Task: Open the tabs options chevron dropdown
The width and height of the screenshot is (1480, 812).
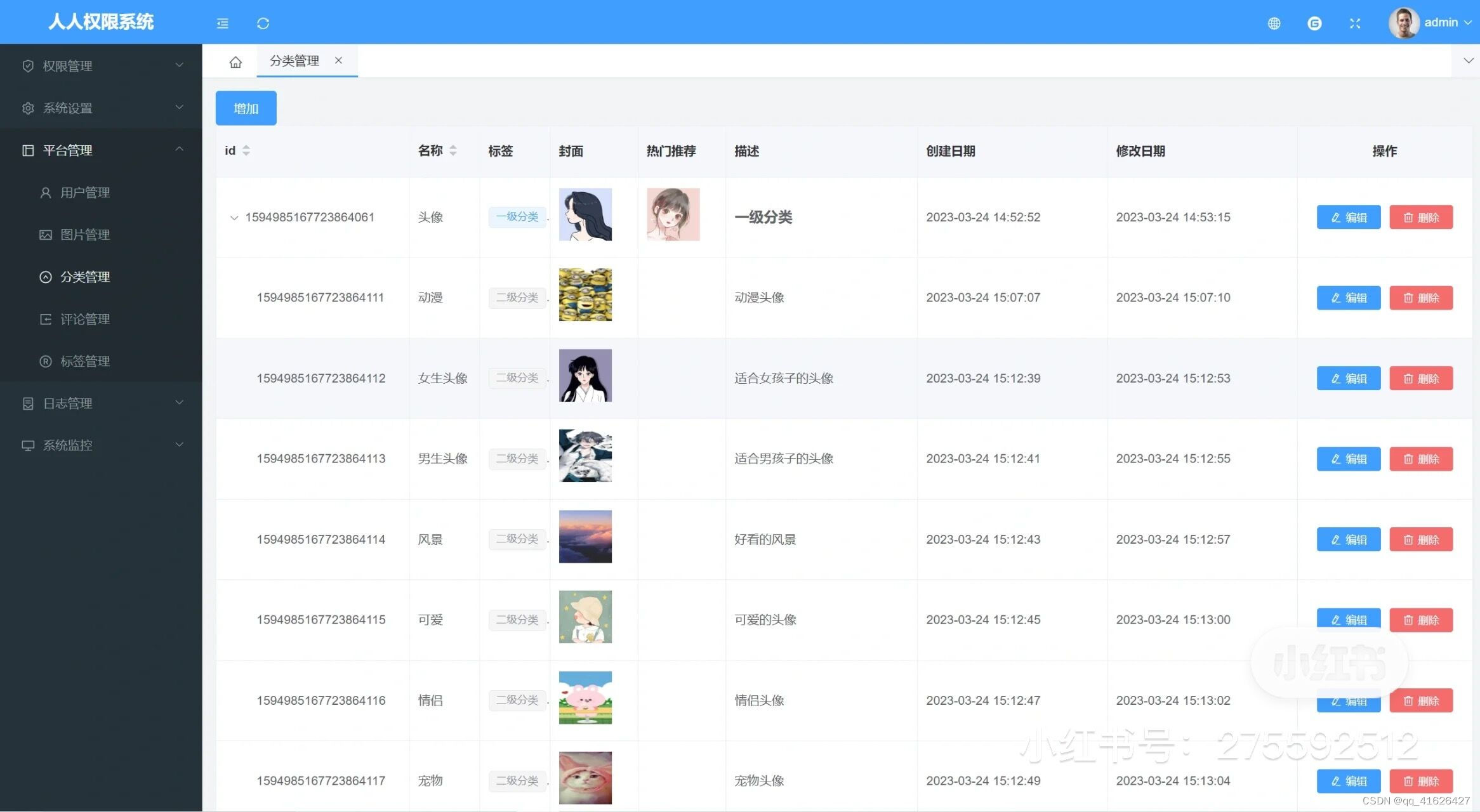Action: [x=1468, y=61]
